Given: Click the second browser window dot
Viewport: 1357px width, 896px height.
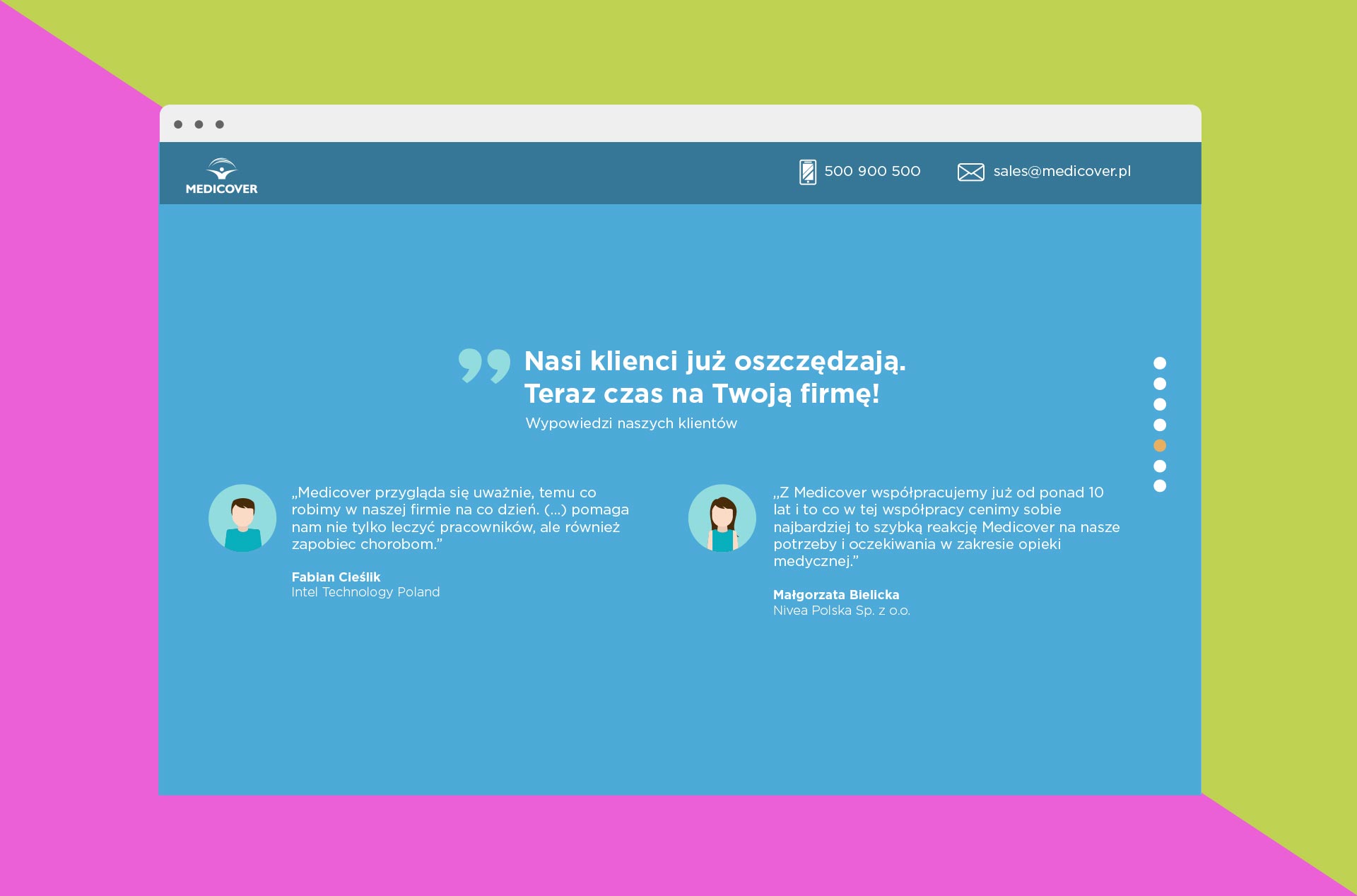Looking at the screenshot, I should click(x=199, y=124).
